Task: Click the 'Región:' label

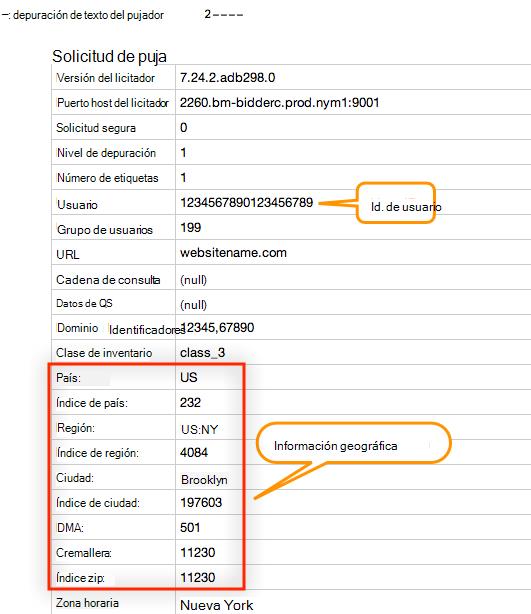Action: [76, 428]
